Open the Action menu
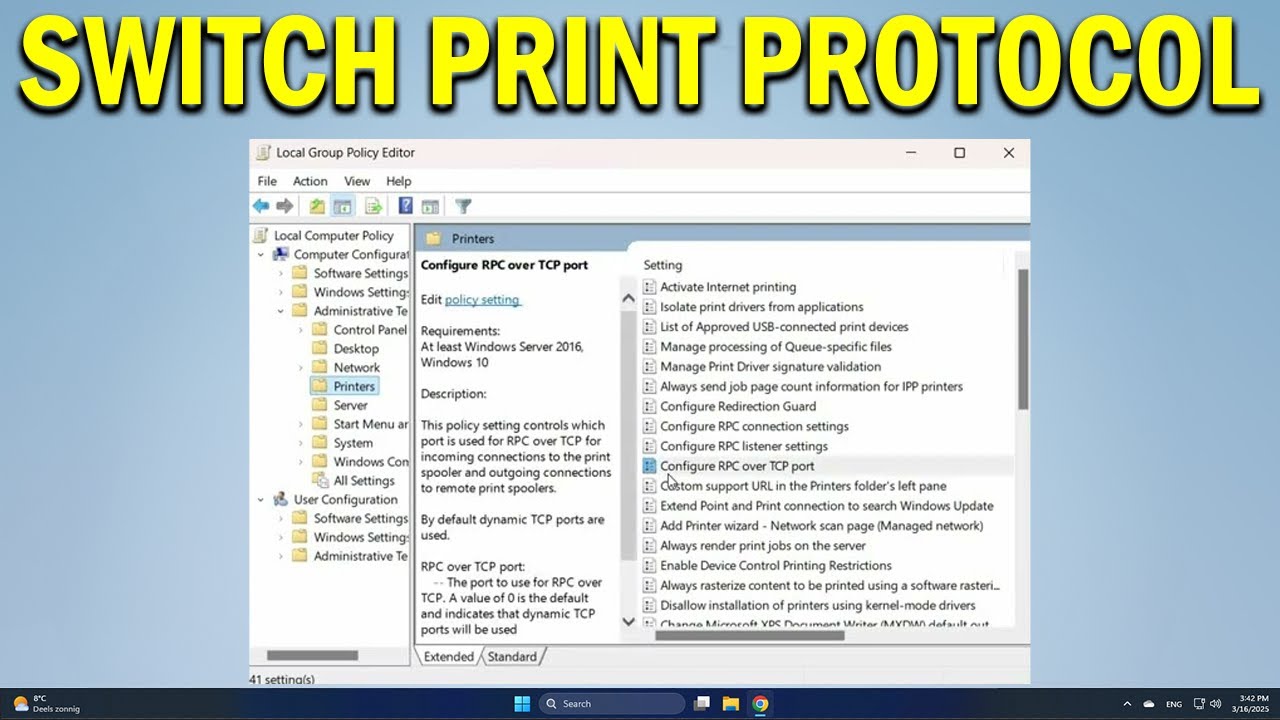The width and height of the screenshot is (1280, 720). 310,181
